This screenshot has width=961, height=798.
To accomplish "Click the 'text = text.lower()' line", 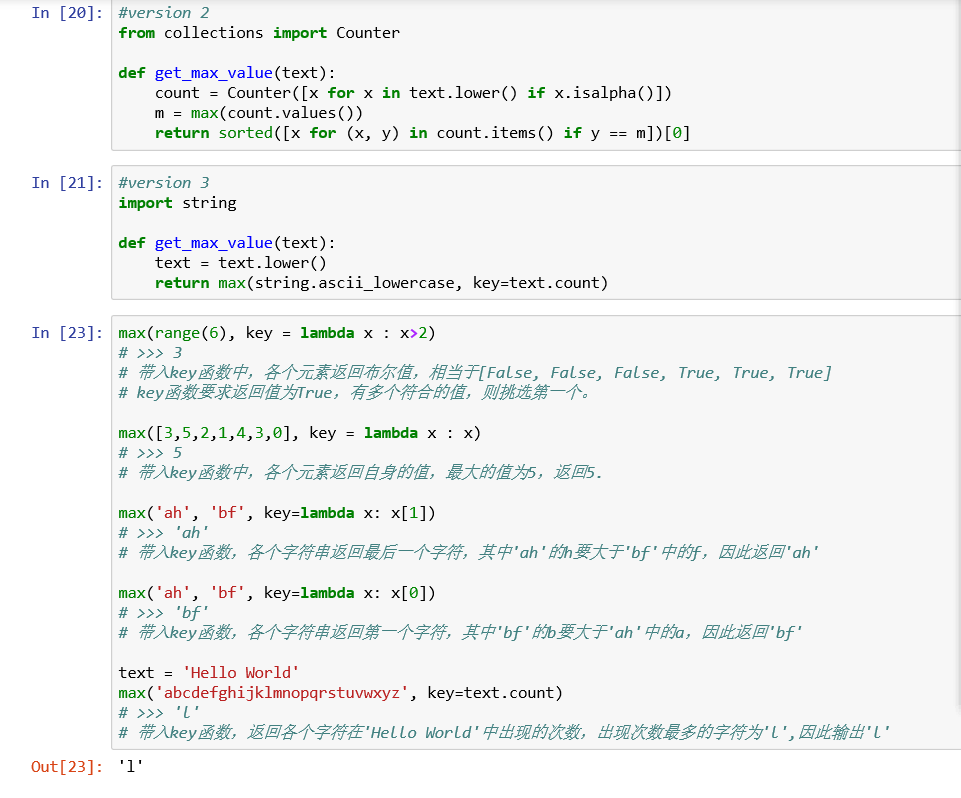I will 240,263.
